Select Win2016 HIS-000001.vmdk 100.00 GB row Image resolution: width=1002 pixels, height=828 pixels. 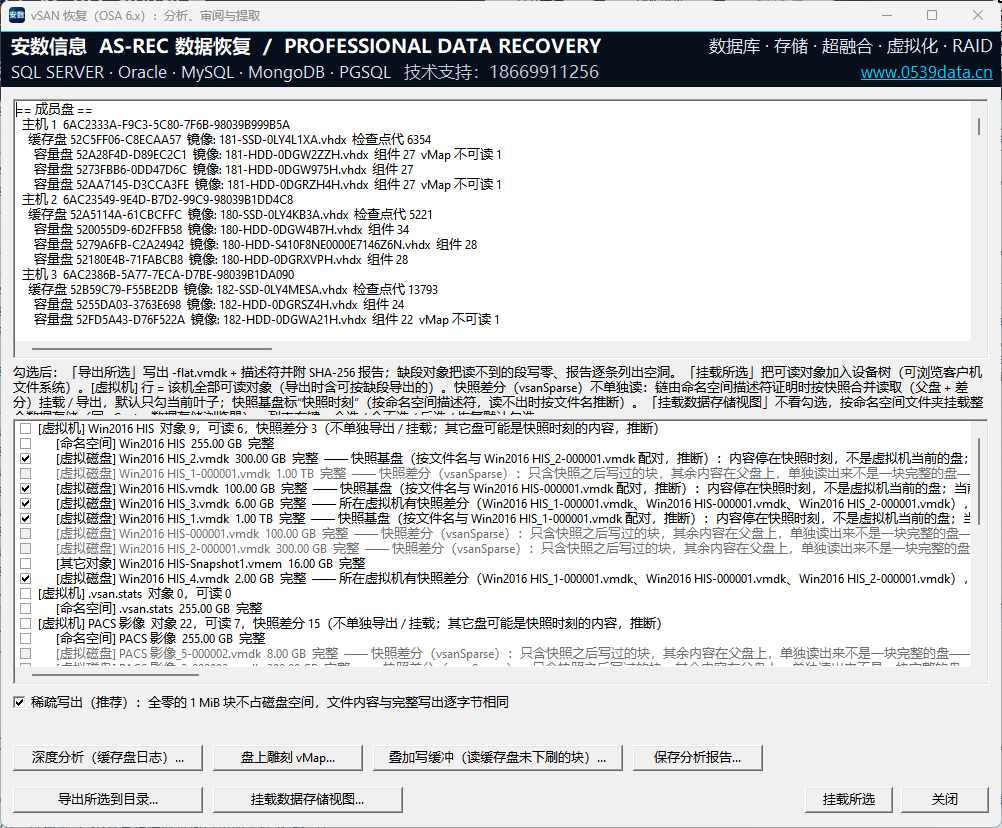[513, 533]
